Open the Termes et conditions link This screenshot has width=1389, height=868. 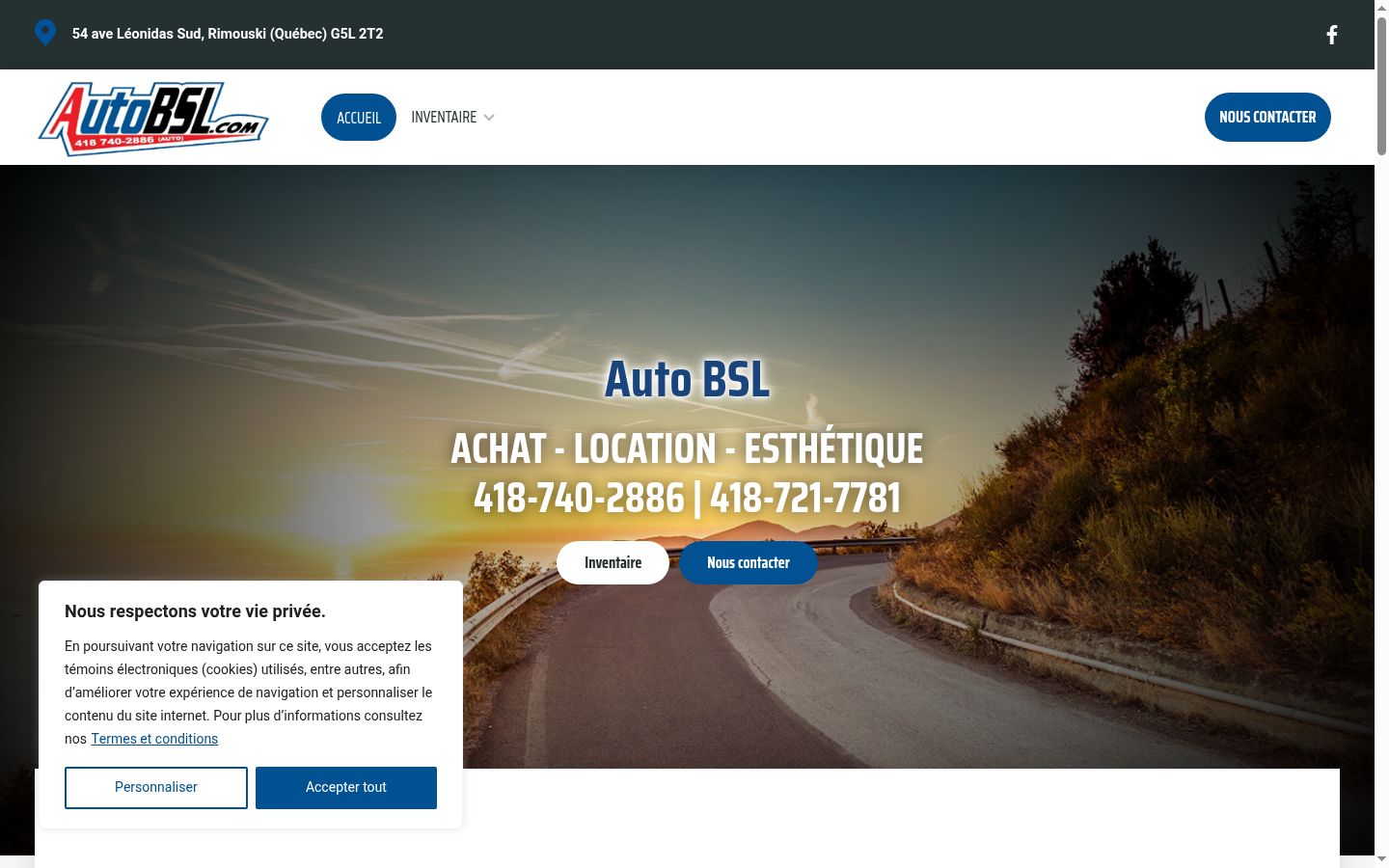pos(154,739)
